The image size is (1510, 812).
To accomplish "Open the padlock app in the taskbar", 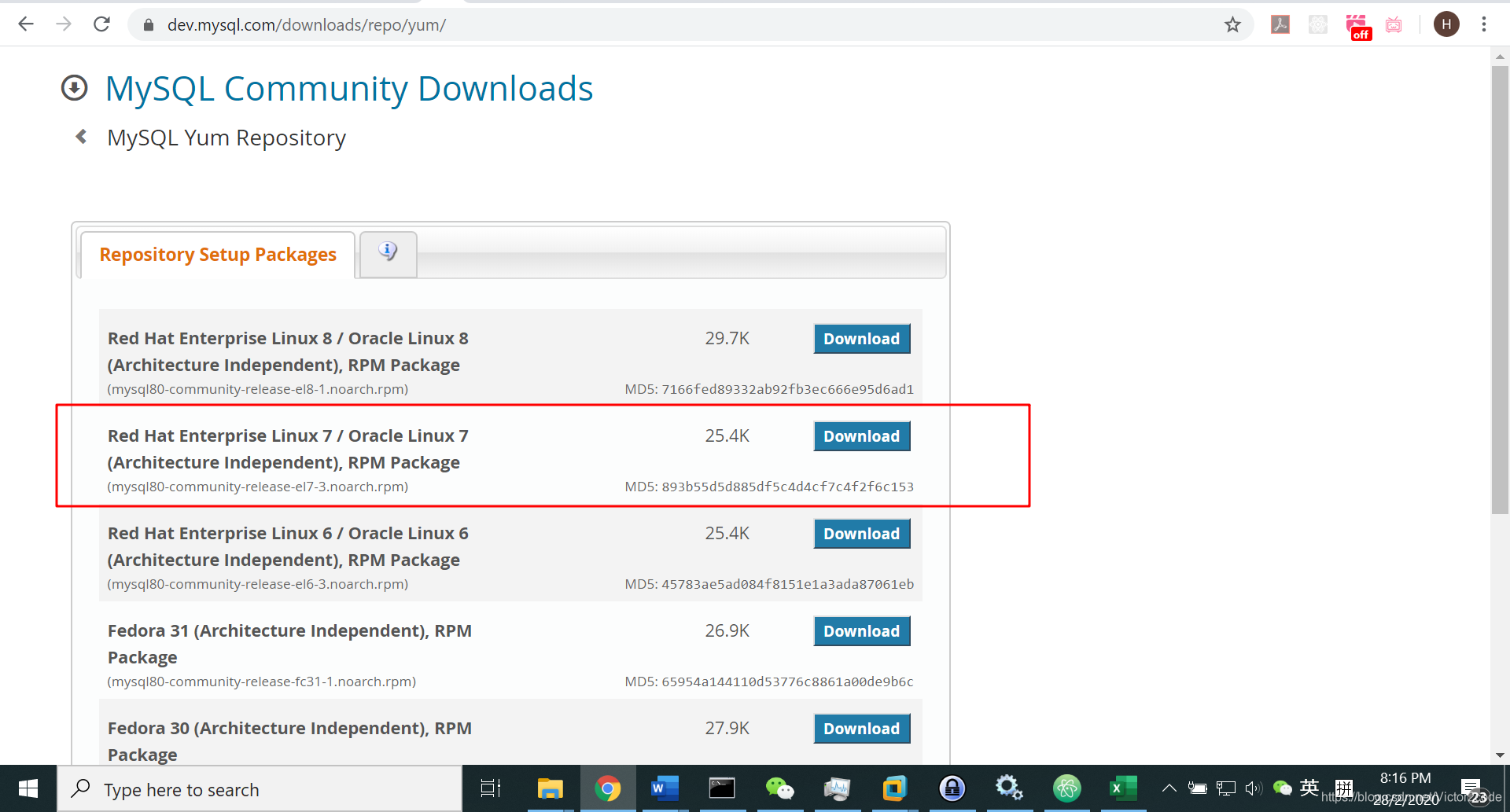I will tap(952, 788).
